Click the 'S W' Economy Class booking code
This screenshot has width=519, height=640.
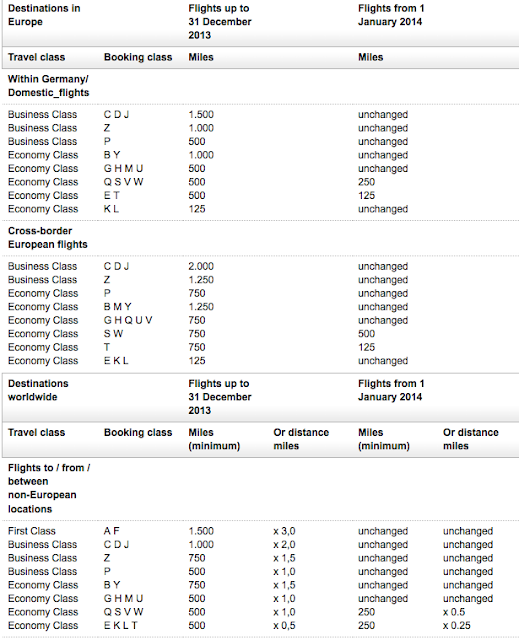coord(113,334)
